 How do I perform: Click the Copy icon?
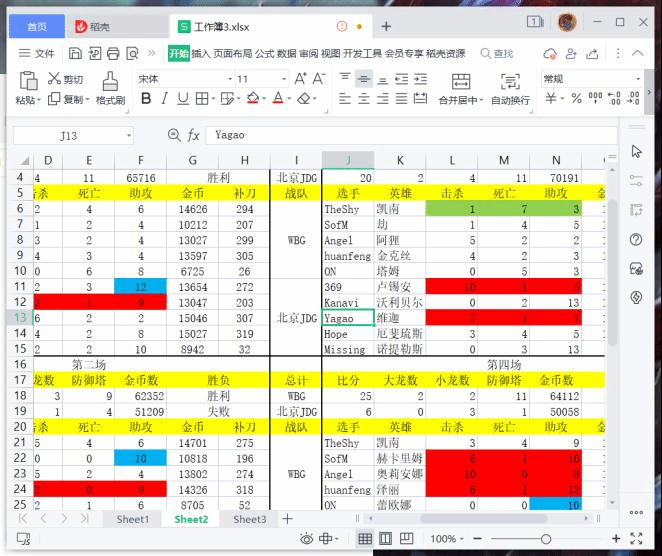pos(54,99)
